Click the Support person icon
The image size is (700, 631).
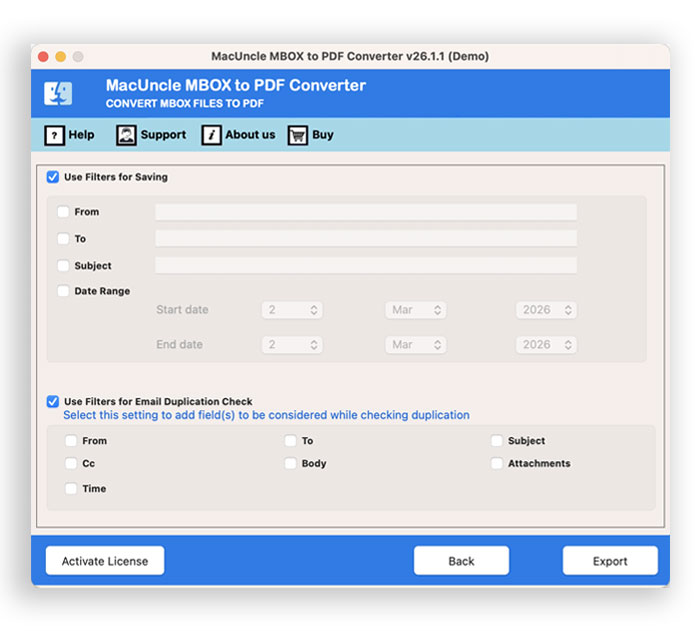[x=126, y=135]
